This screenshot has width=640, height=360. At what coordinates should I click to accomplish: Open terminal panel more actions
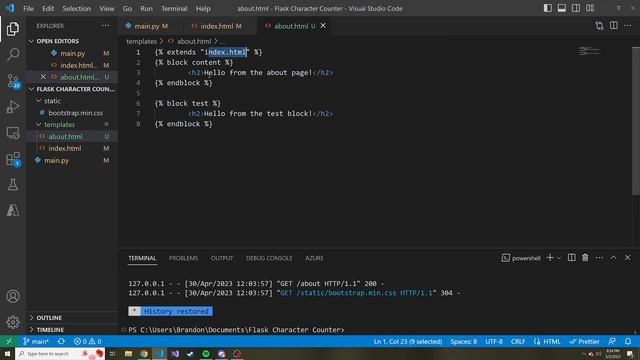(599, 258)
